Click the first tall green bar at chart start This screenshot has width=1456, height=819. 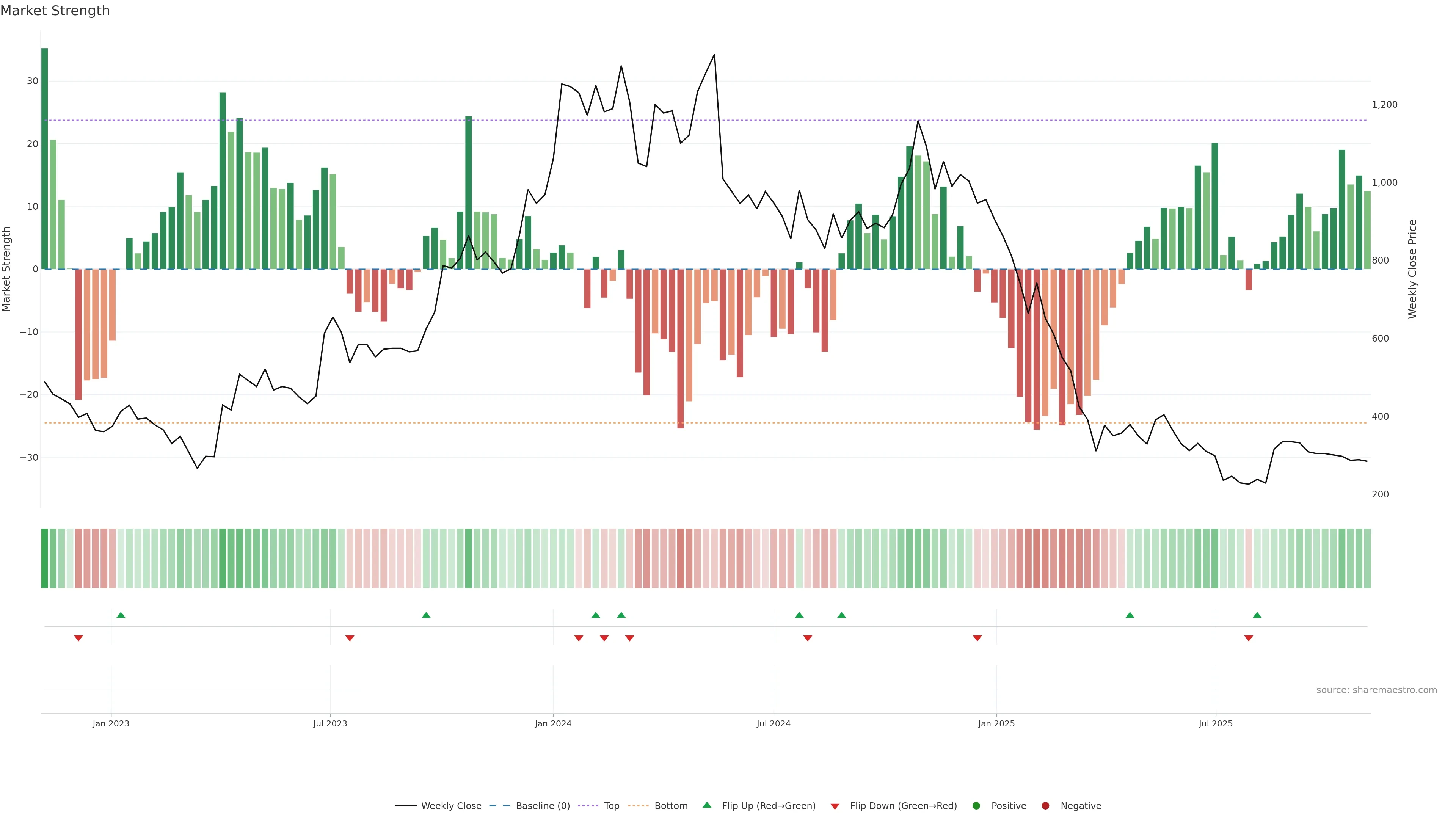click(45, 158)
